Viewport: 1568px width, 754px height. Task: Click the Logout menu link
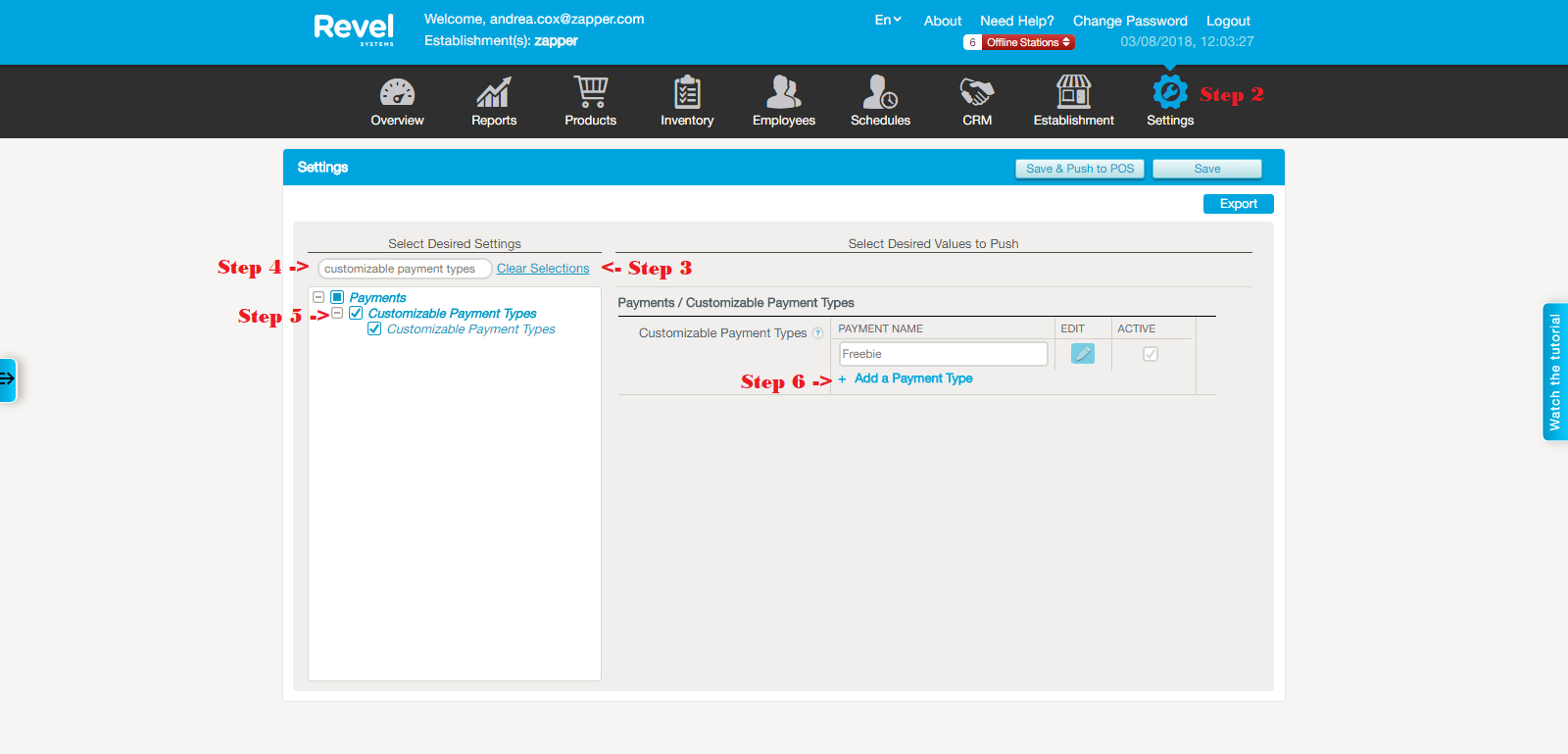coord(1228,21)
